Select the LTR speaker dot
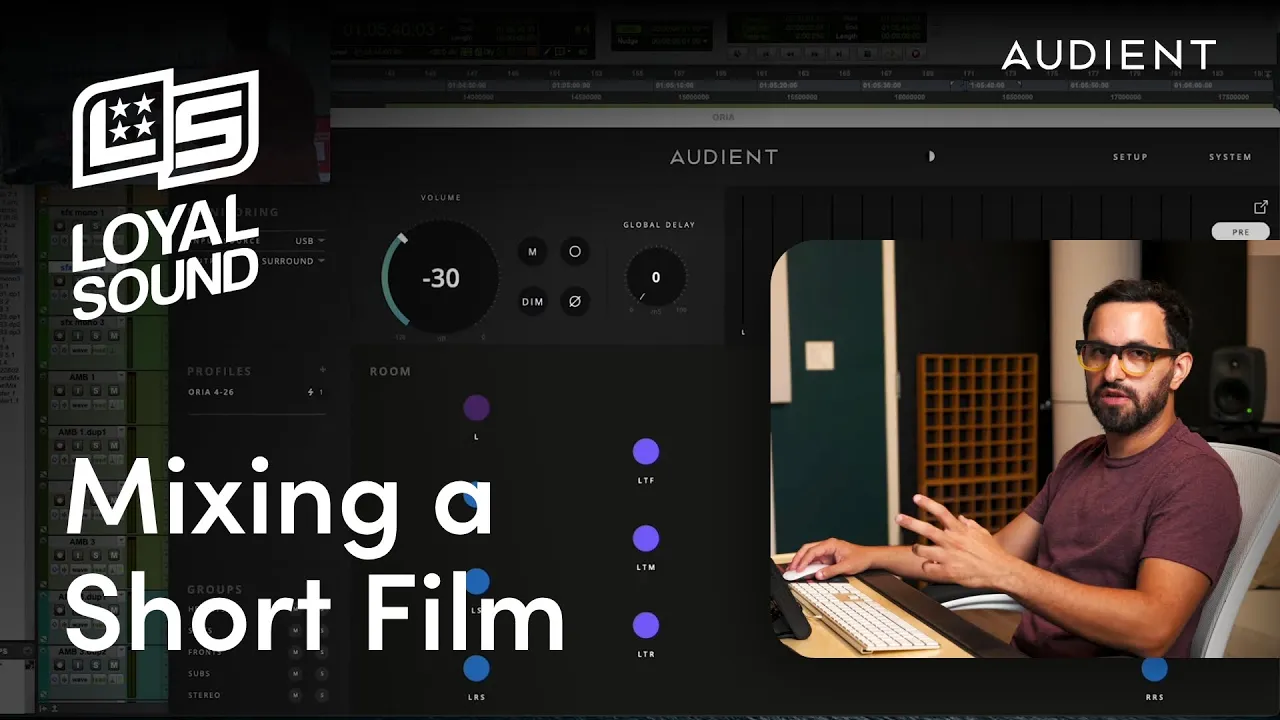The width and height of the screenshot is (1280, 720). [x=646, y=626]
